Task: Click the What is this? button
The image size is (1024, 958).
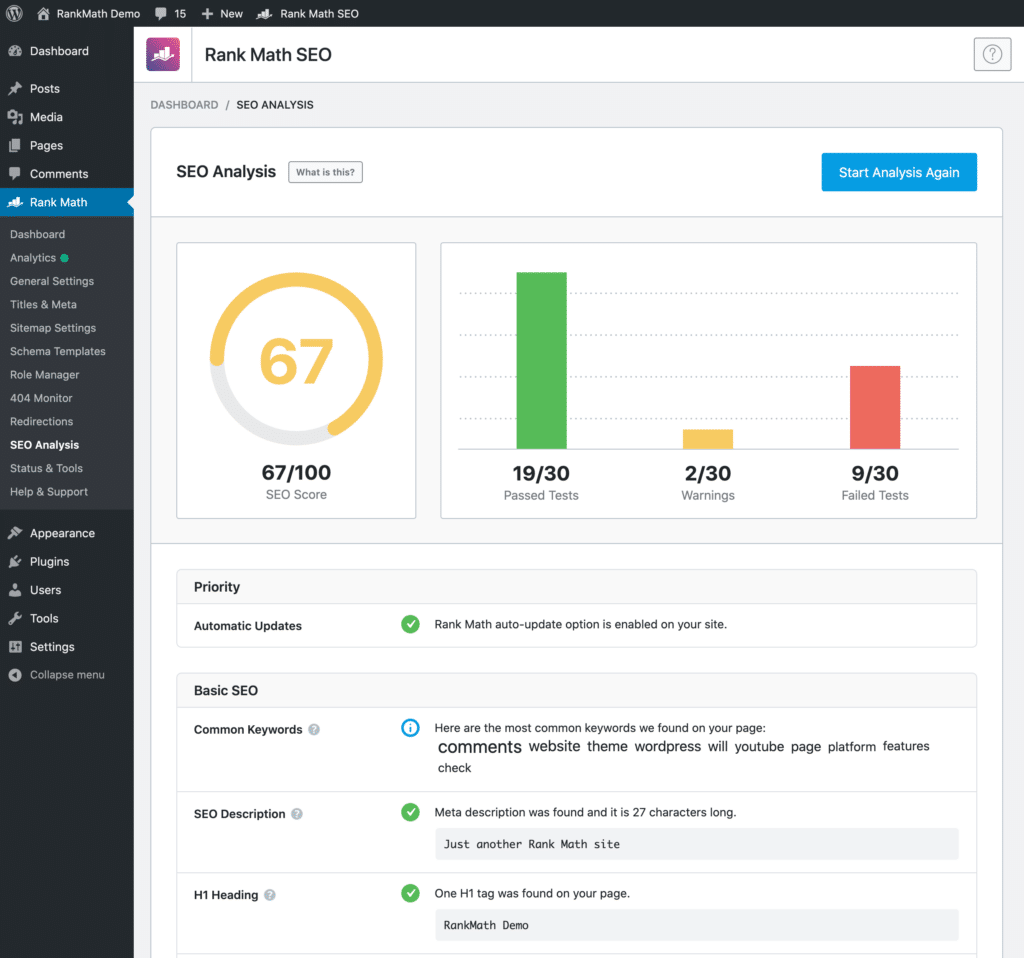Action: (x=325, y=172)
